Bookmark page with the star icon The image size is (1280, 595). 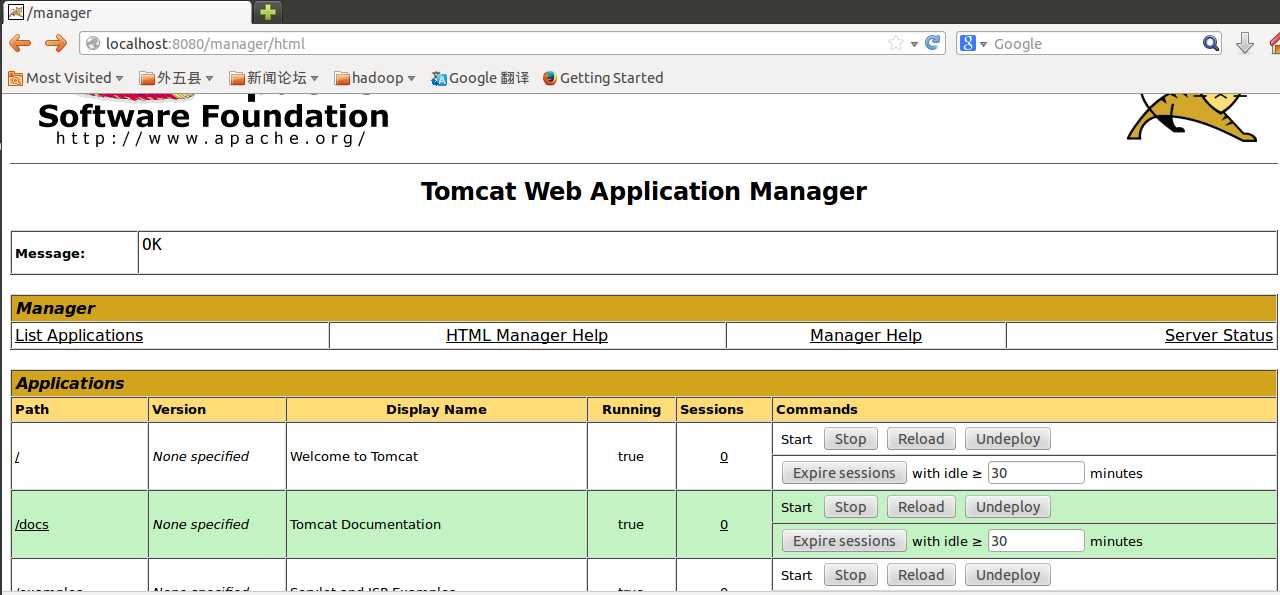click(x=896, y=43)
